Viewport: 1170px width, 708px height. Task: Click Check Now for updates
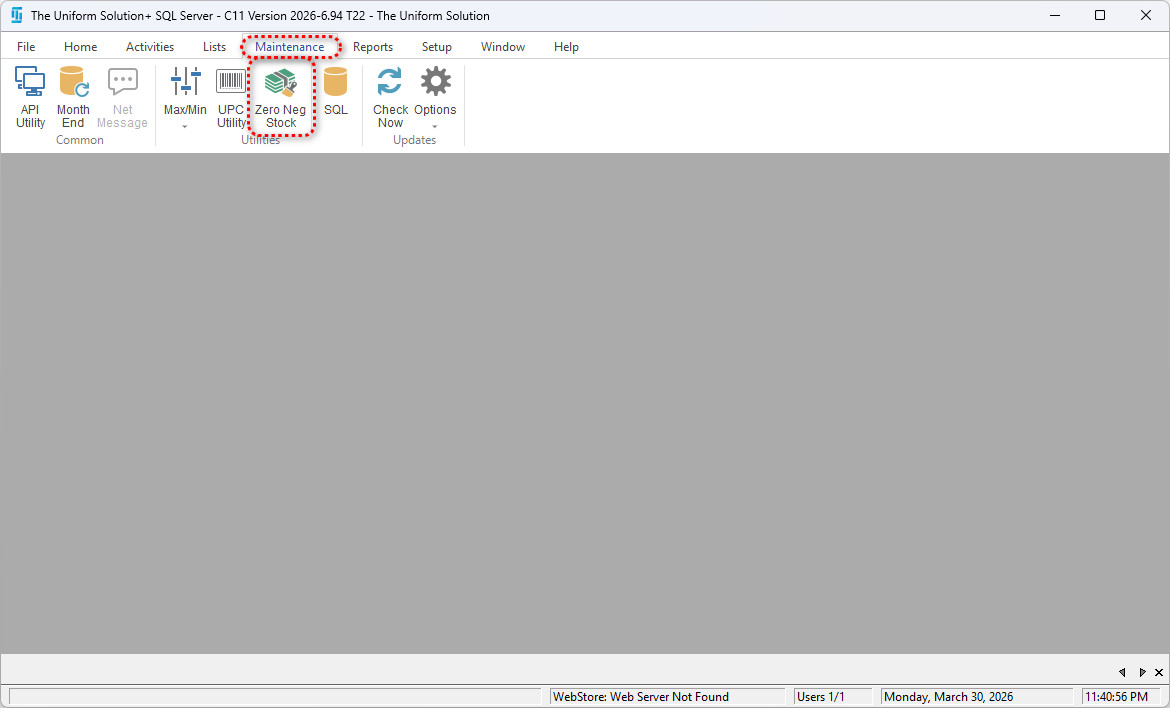pyautogui.click(x=390, y=98)
